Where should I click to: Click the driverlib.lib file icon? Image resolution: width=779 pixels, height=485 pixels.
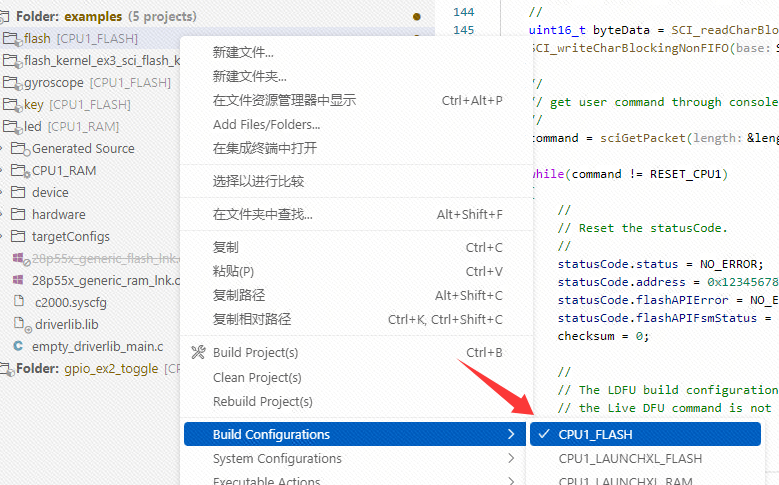22,324
